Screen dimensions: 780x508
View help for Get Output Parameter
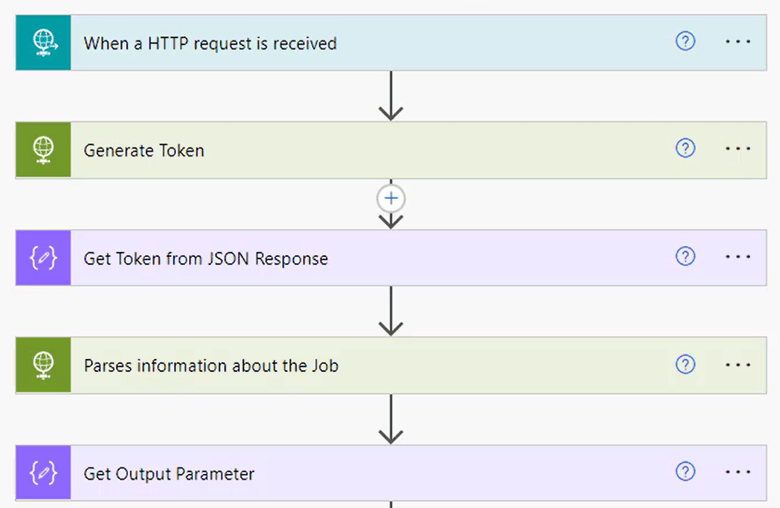tap(685, 472)
